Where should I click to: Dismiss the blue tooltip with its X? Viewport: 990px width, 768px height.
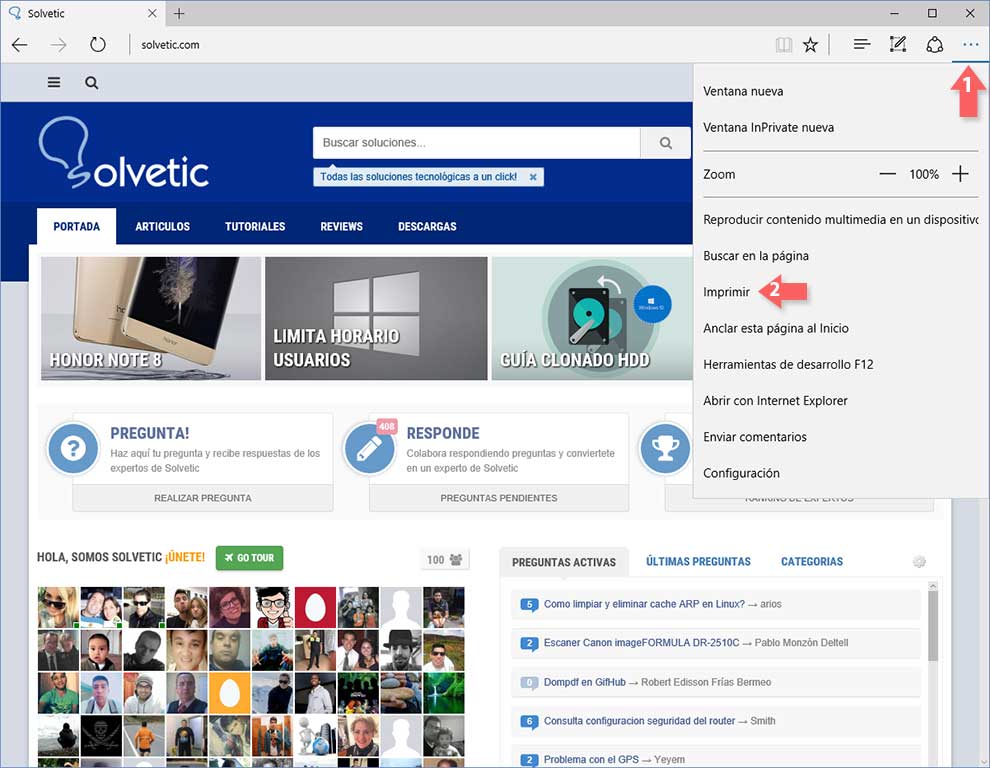tap(533, 177)
